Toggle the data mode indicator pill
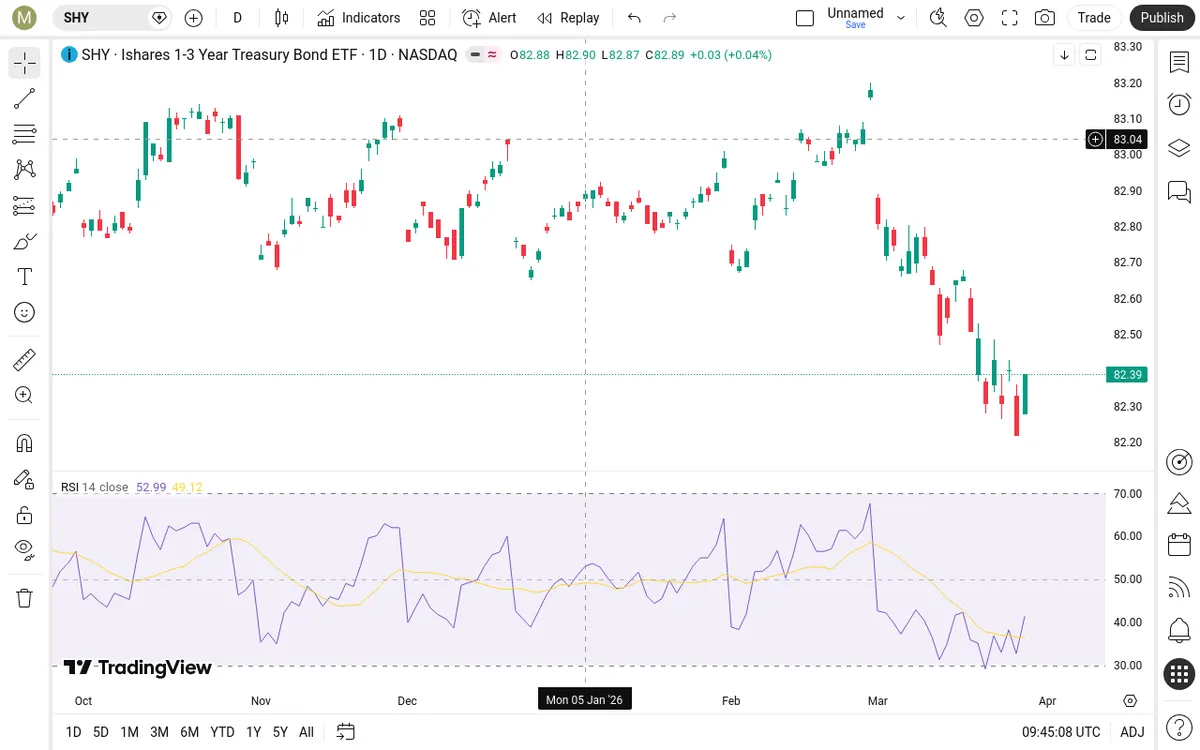The image size is (1200, 750). (484, 55)
